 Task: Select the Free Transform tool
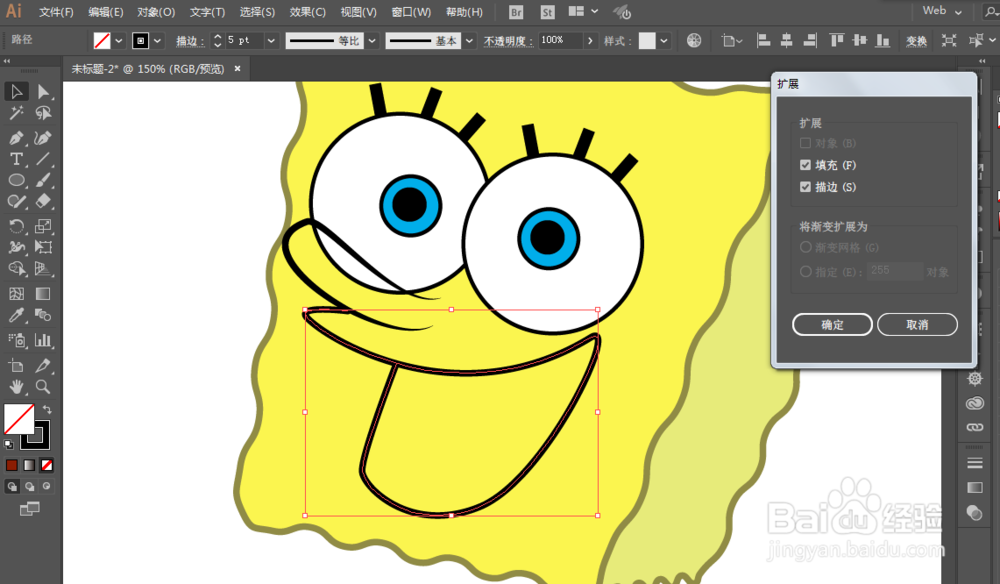point(43,247)
